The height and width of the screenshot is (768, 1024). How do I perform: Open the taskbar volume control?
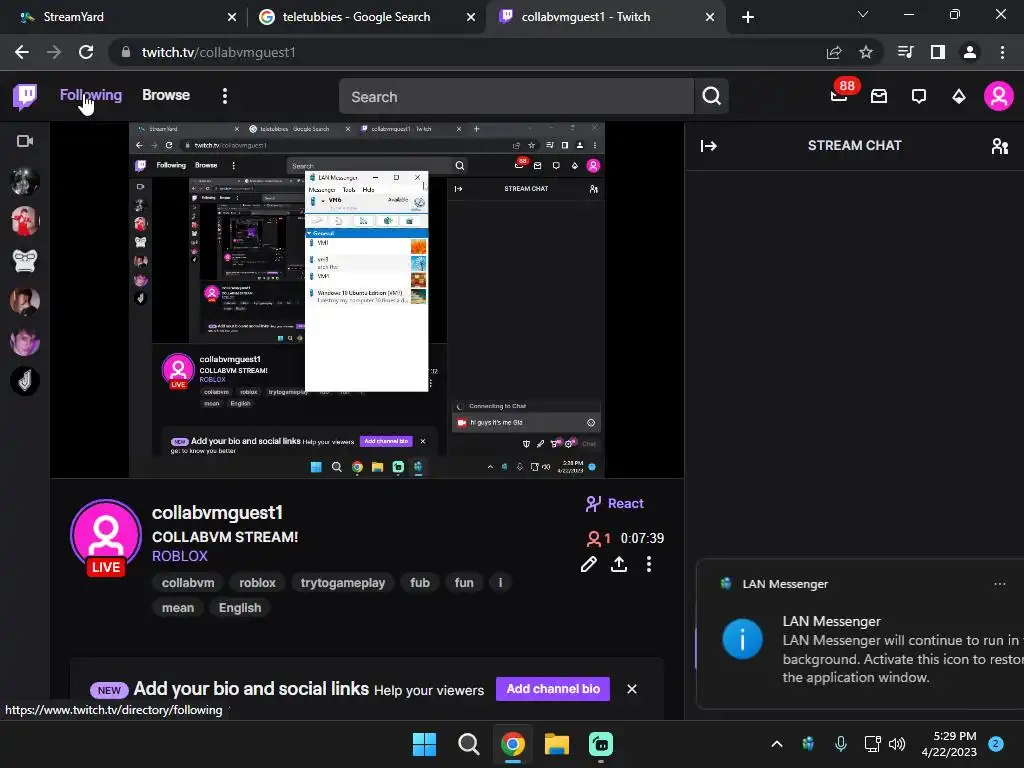pyautogui.click(x=897, y=744)
